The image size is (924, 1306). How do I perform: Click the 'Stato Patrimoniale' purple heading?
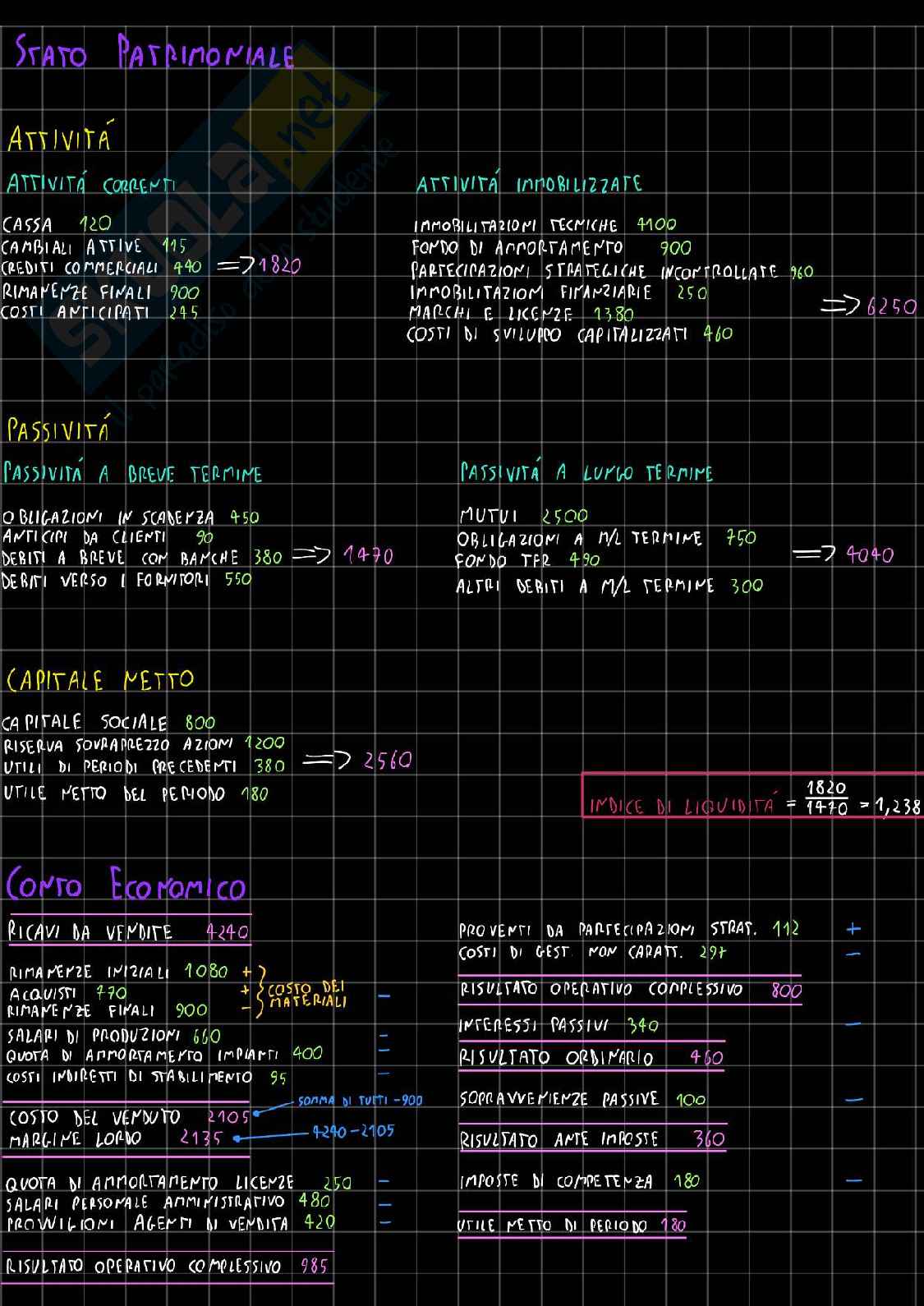(x=154, y=53)
